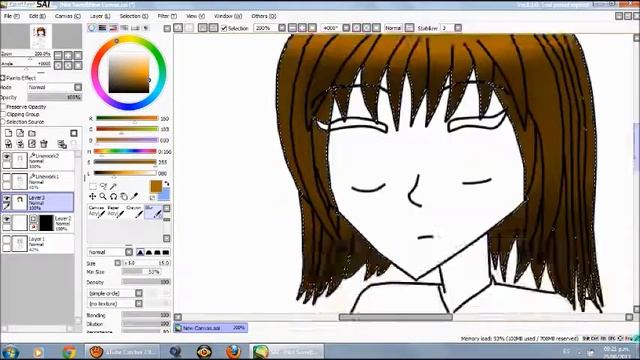Viewport: 640px width, 360px height.
Task: Click the navigator canvas thumbnail
Action: (x=41, y=36)
